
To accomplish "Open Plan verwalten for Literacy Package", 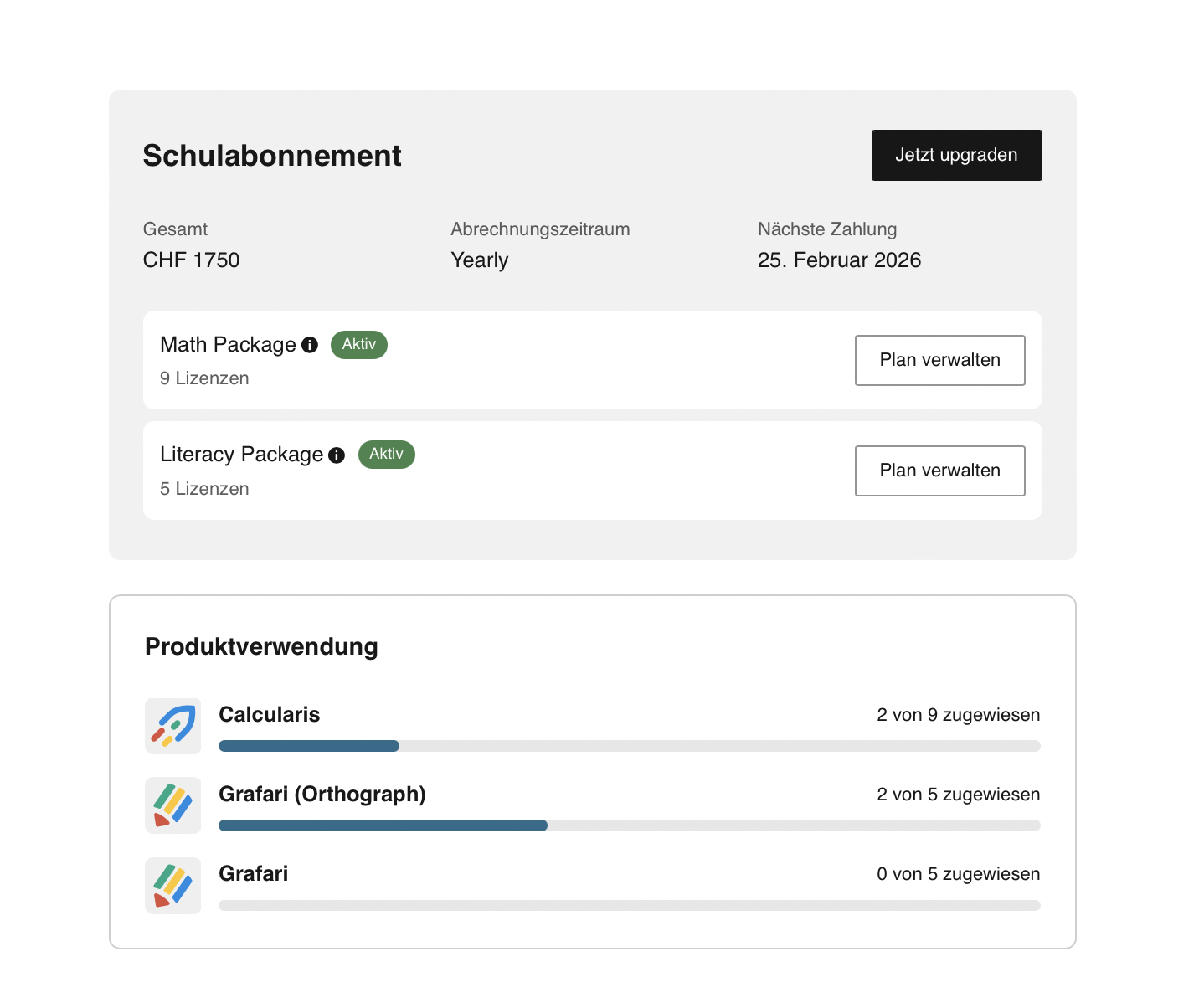I will coord(939,471).
